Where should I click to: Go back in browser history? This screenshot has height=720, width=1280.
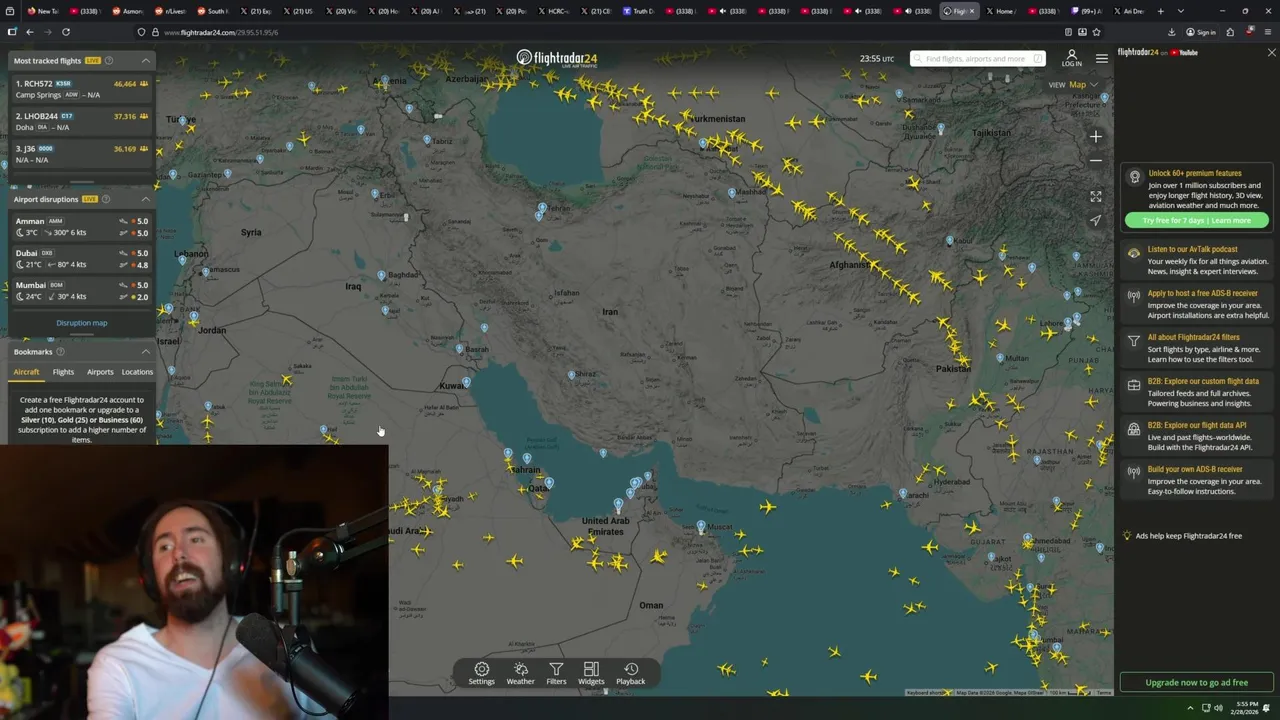[29, 32]
